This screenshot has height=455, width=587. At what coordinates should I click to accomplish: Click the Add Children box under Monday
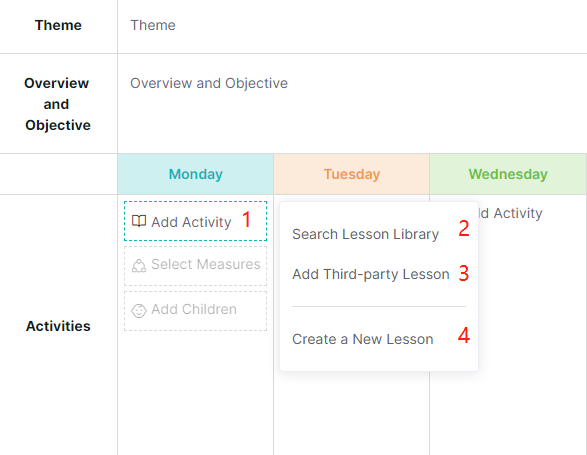coord(195,311)
